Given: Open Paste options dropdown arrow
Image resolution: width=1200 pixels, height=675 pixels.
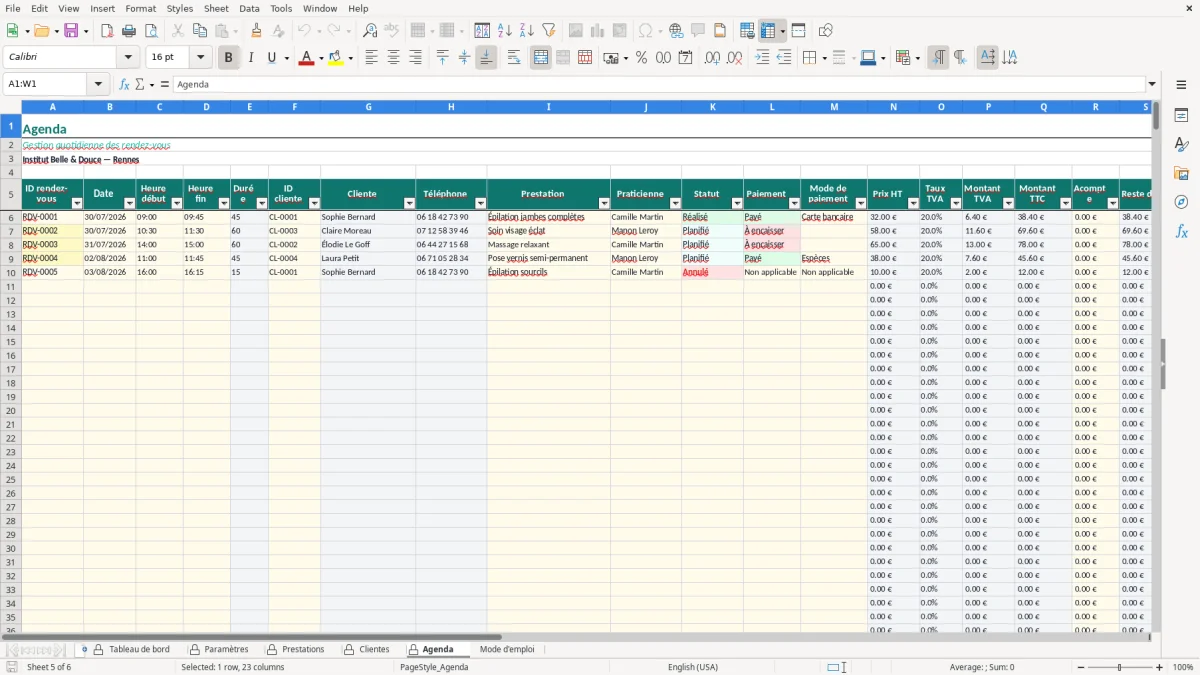Looking at the screenshot, I should [x=236, y=31].
